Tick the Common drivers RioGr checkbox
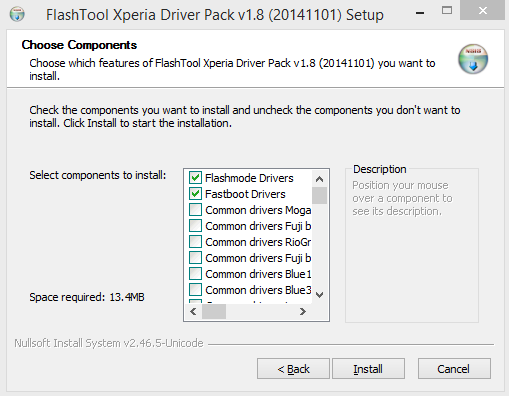The image size is (509, 396). 195,242
